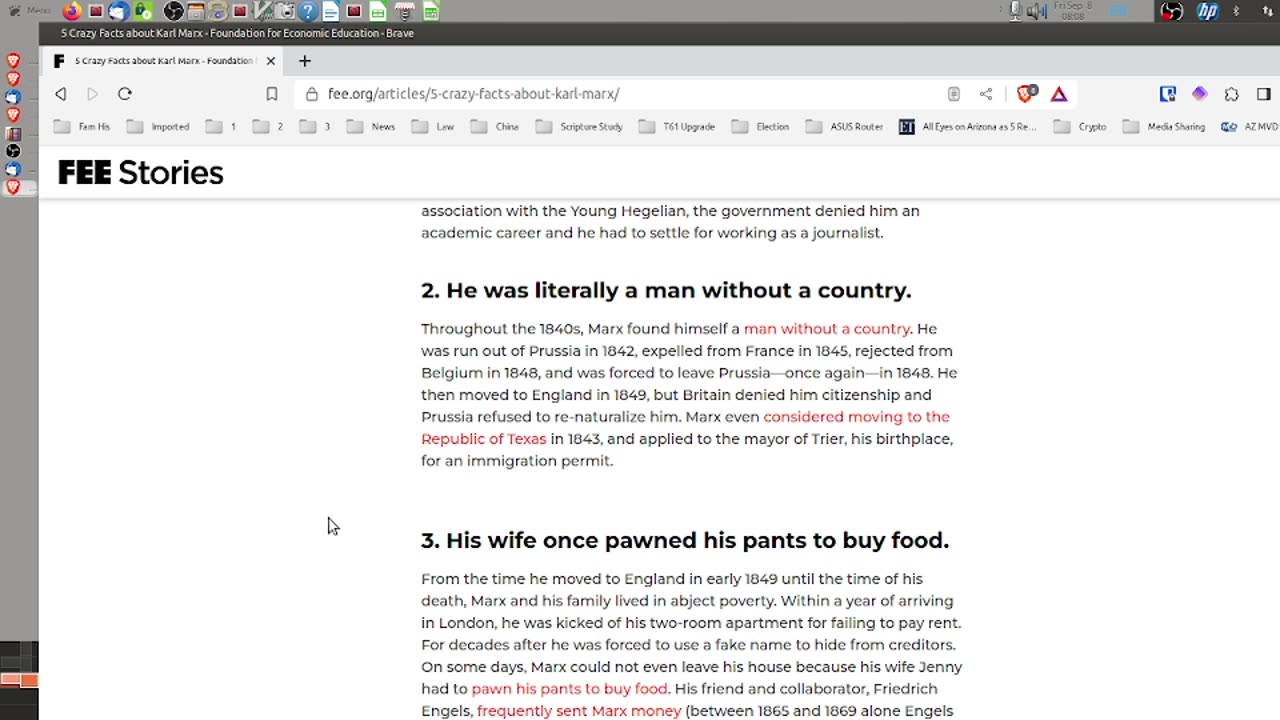This screenshot has height=720, width=1280.
Task: Open LibreOffice Writer from the panel
Action: 331,11
